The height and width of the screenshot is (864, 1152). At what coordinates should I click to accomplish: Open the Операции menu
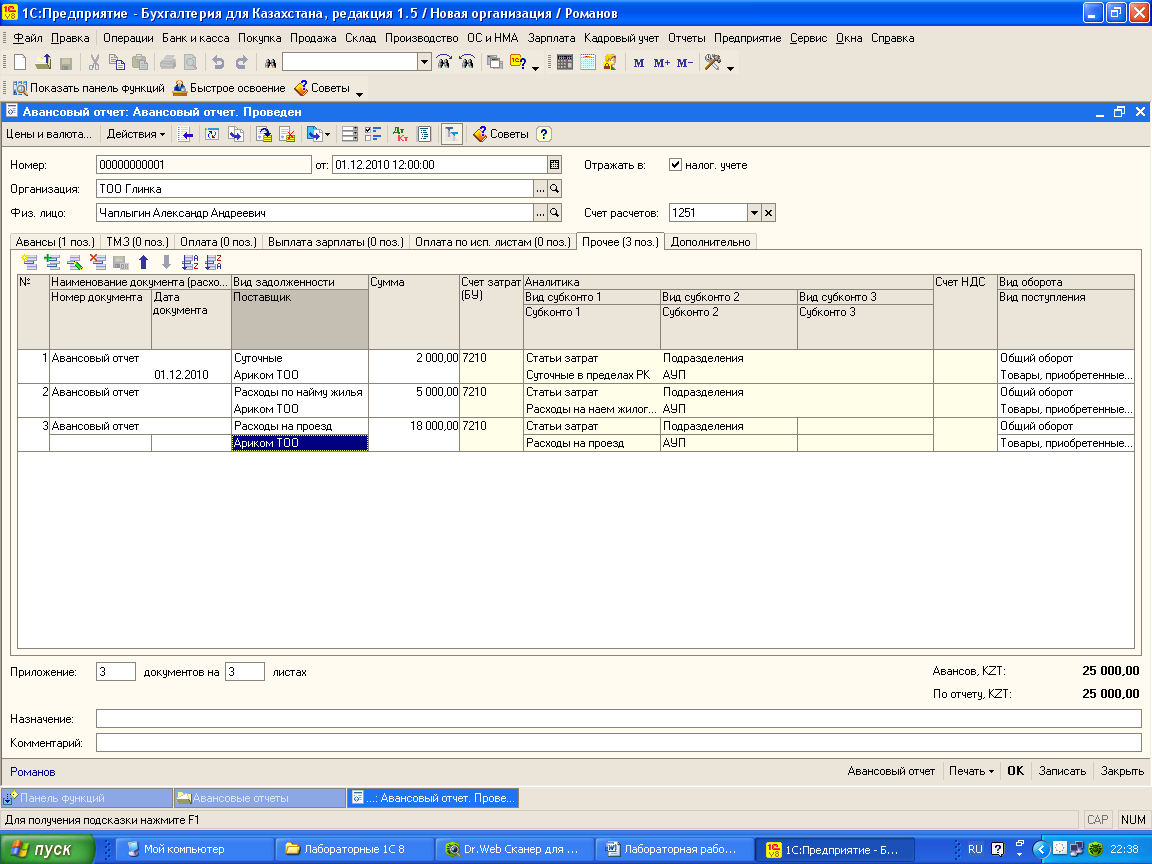(x=128, y=38)
